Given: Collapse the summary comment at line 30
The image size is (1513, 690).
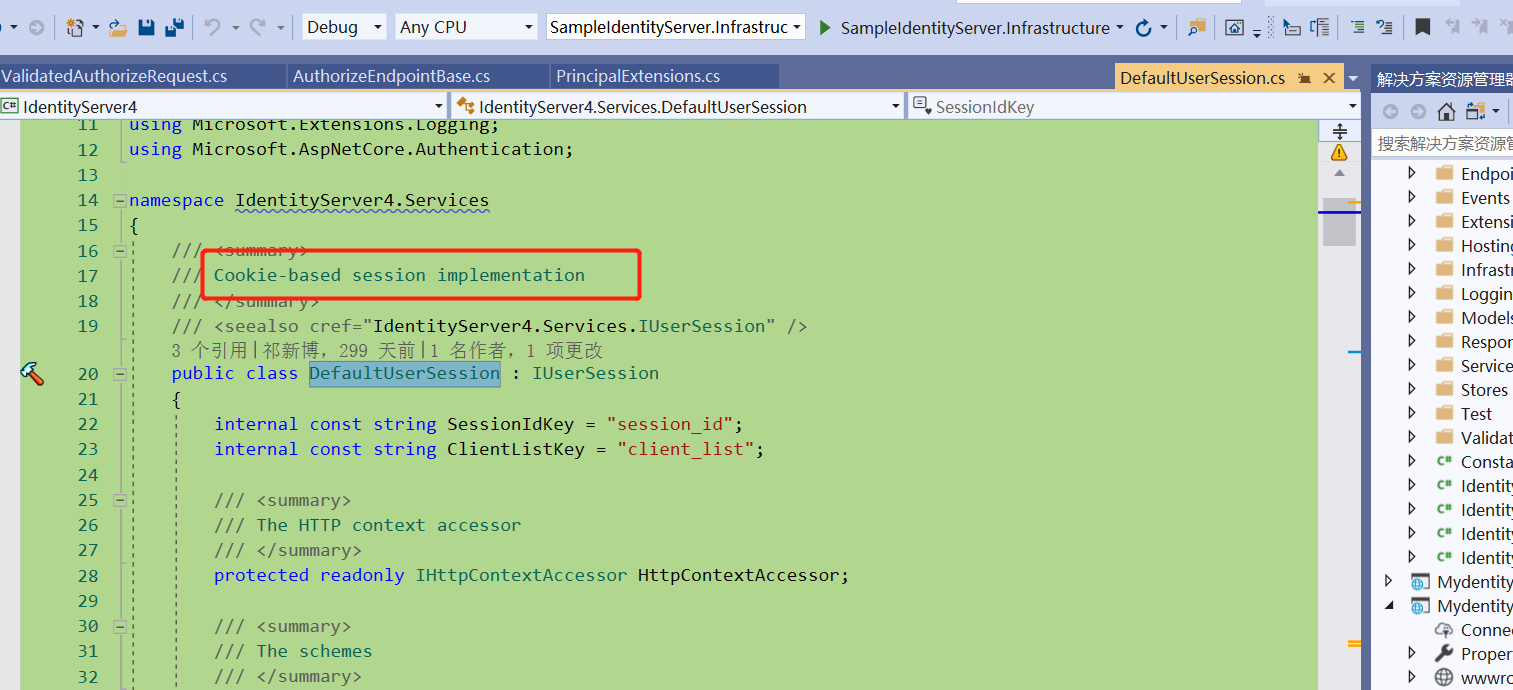Looking at the screenshot, I should [120, 626].
